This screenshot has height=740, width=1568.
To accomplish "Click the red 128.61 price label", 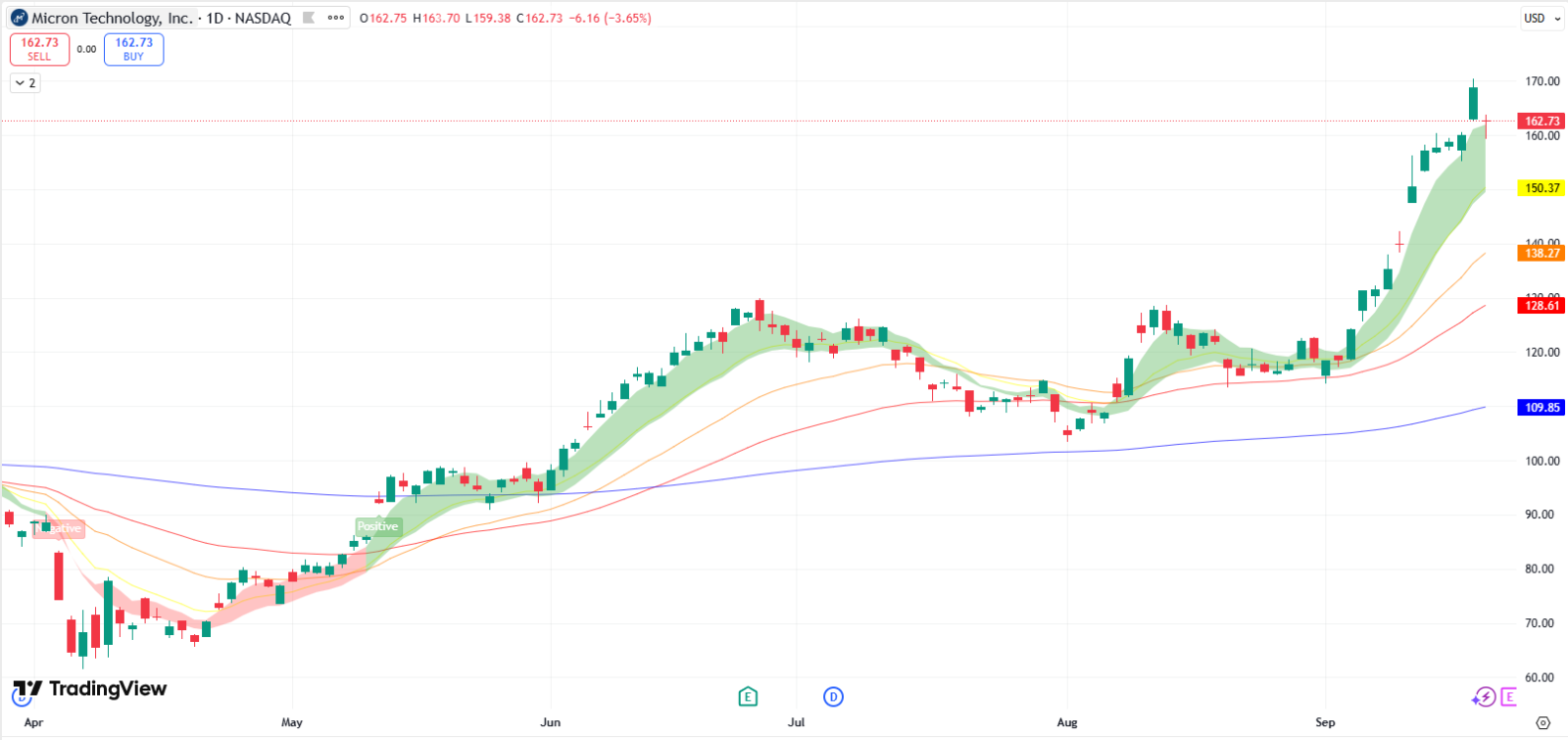I will [1542, 306].
